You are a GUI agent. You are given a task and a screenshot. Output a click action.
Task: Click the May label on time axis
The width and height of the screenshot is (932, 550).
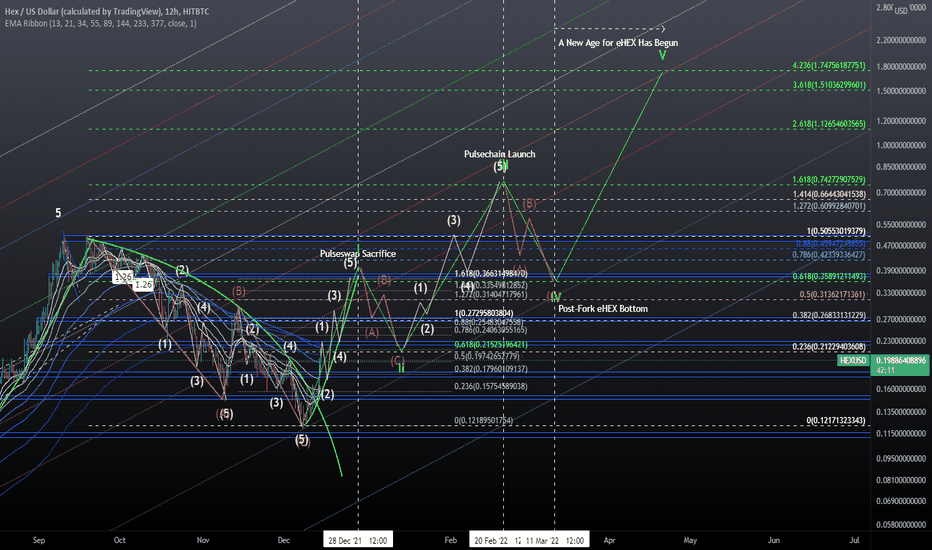tap(690, 540)
